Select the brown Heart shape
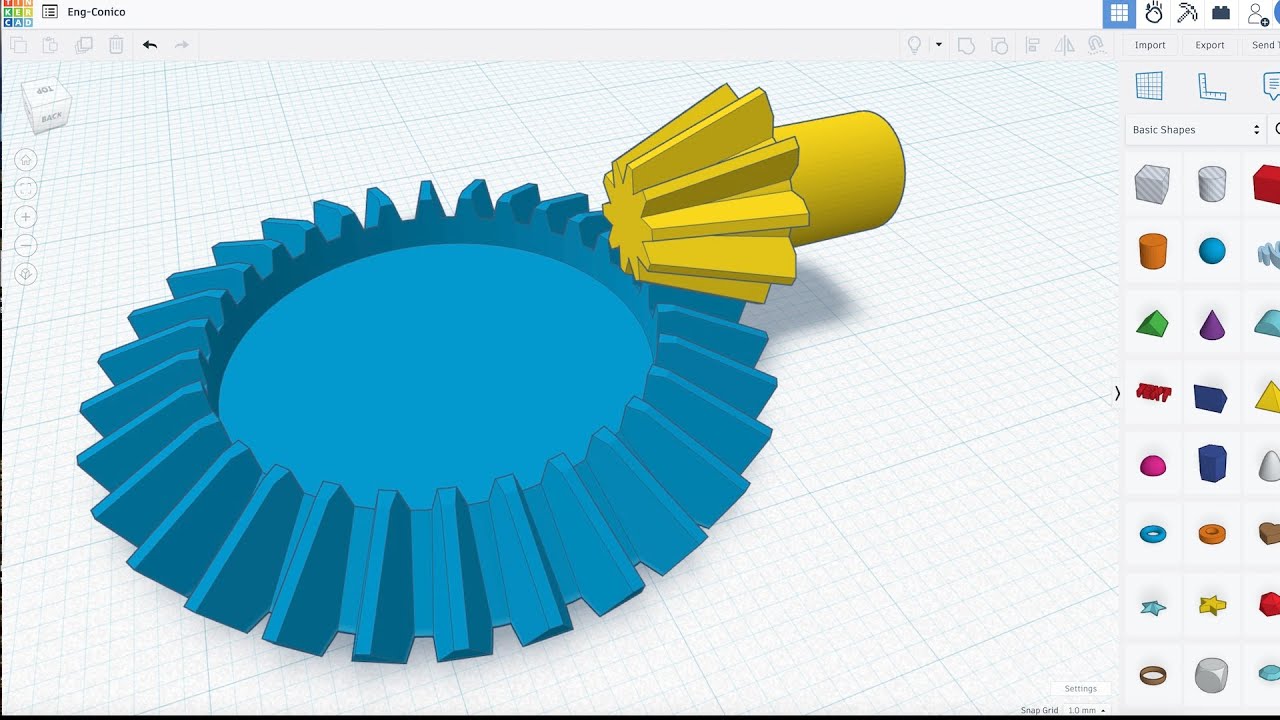1280x720 pixels. point(1269,534)
